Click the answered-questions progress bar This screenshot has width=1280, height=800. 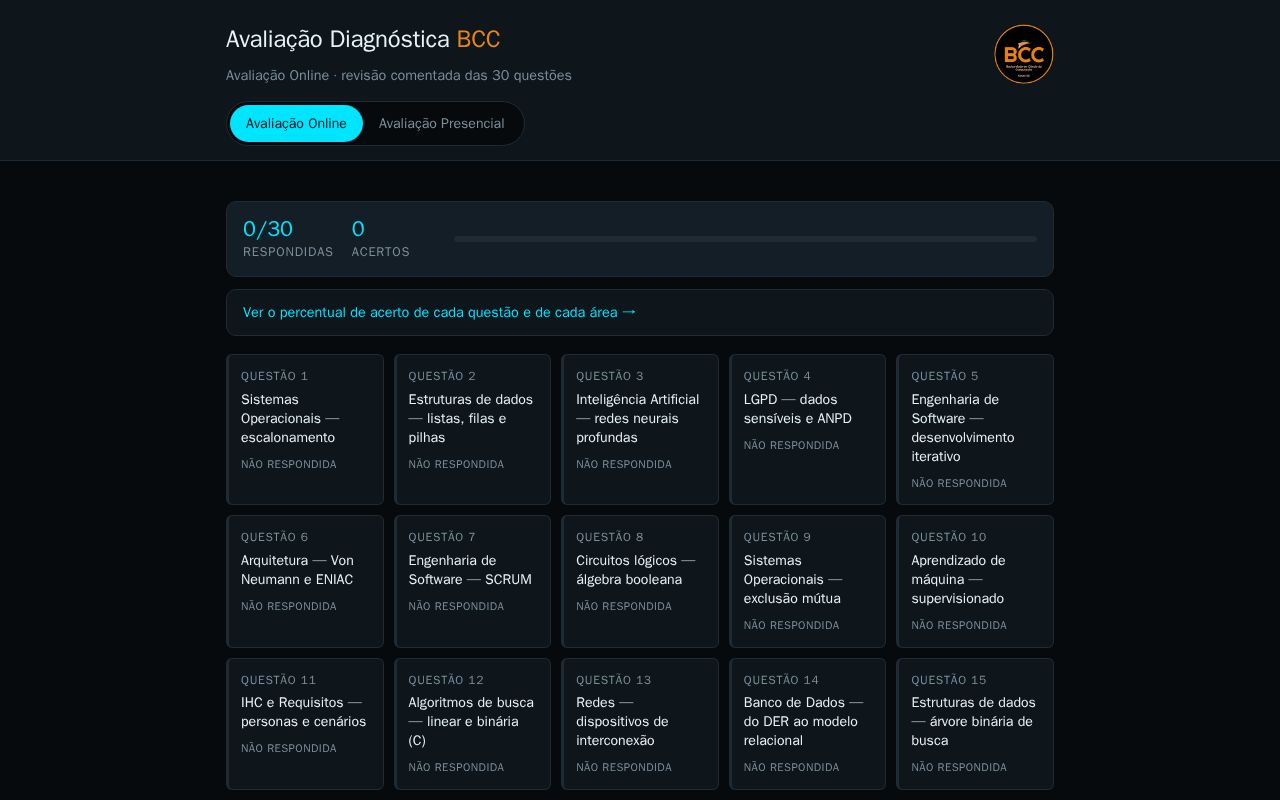(745, 239)
